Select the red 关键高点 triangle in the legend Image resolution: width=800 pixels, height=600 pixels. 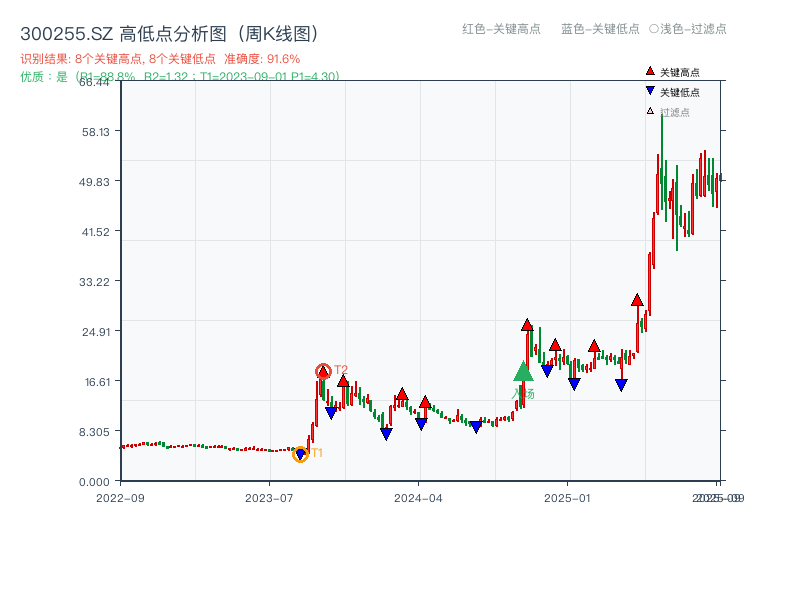pos(650,71)
